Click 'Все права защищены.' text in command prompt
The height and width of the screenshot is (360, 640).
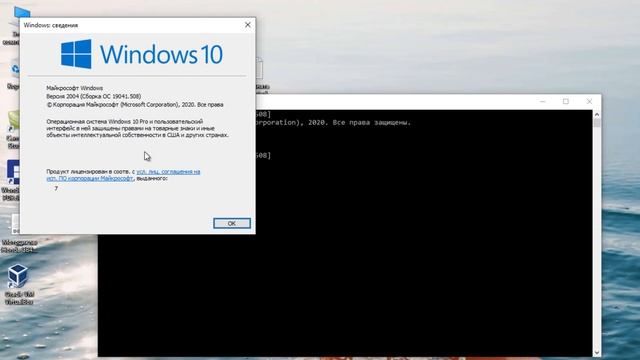pos(371,122)
